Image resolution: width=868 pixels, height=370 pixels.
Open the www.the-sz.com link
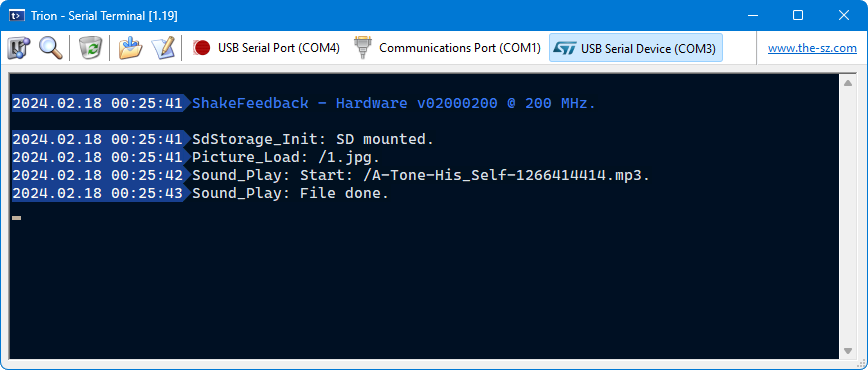(x=812, y=48)
